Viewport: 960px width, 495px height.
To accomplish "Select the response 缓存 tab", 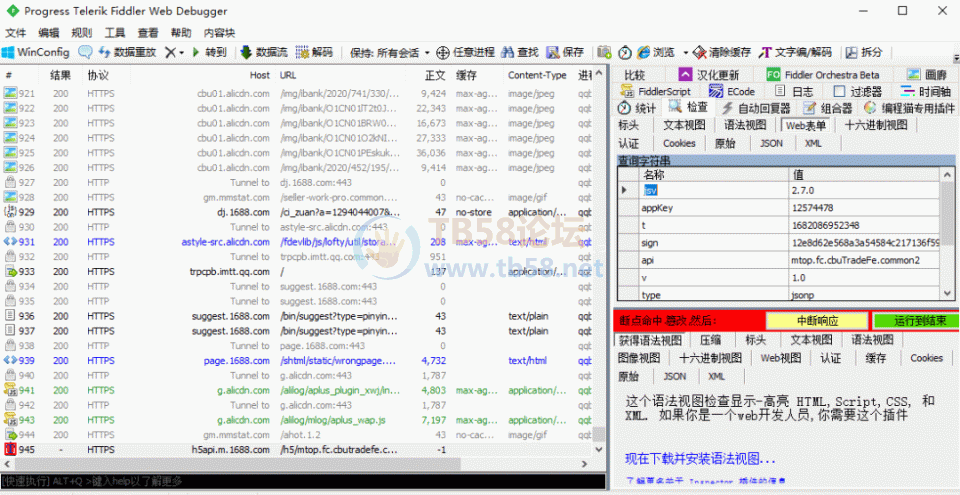I will point(876,358).
